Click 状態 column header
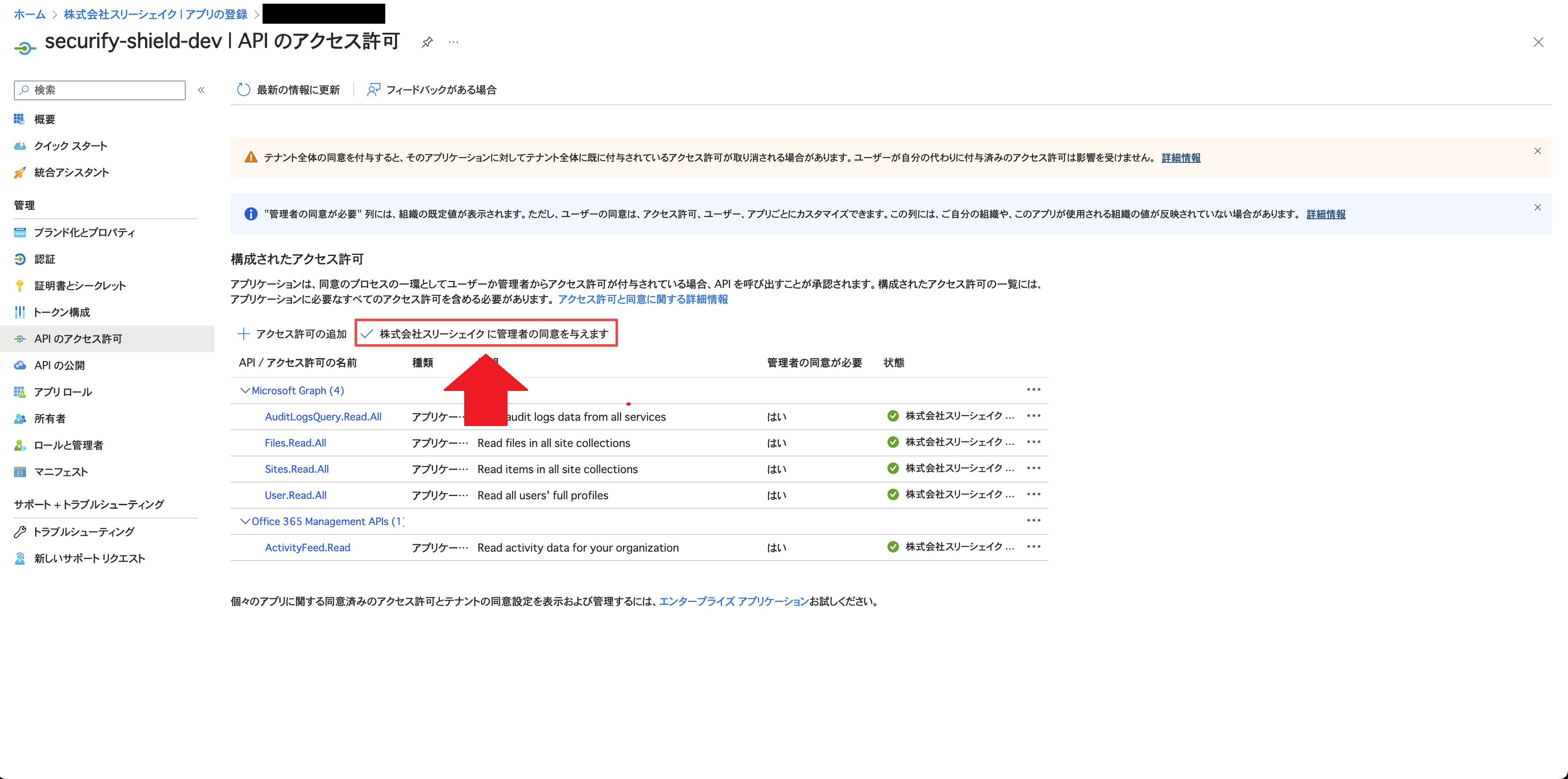Viewport: 1568px width, 779px height. pyautogui.click(x=894, y=363)
